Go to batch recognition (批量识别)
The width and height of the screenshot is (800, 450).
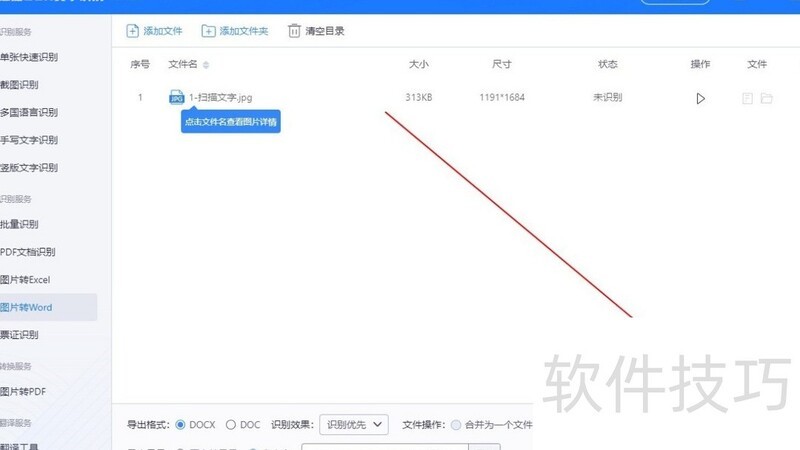[x=20, y=224]
